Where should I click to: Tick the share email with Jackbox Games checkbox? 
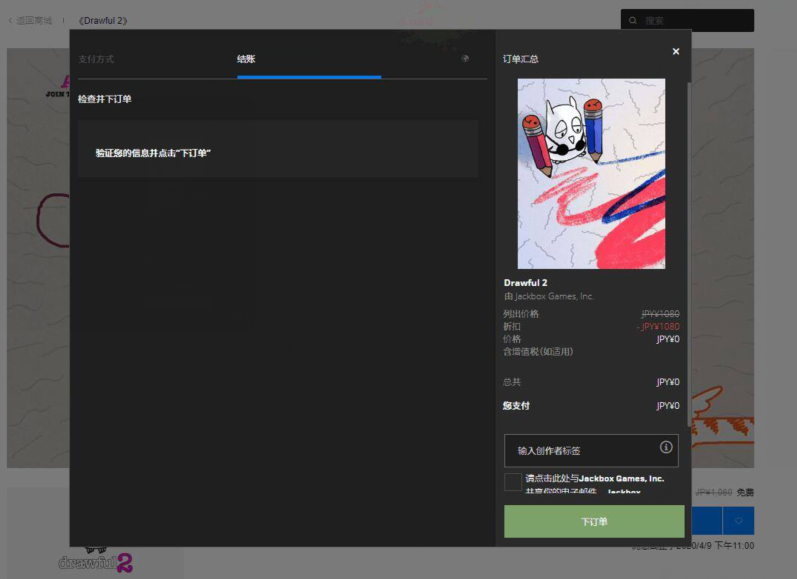click(513, 482)
